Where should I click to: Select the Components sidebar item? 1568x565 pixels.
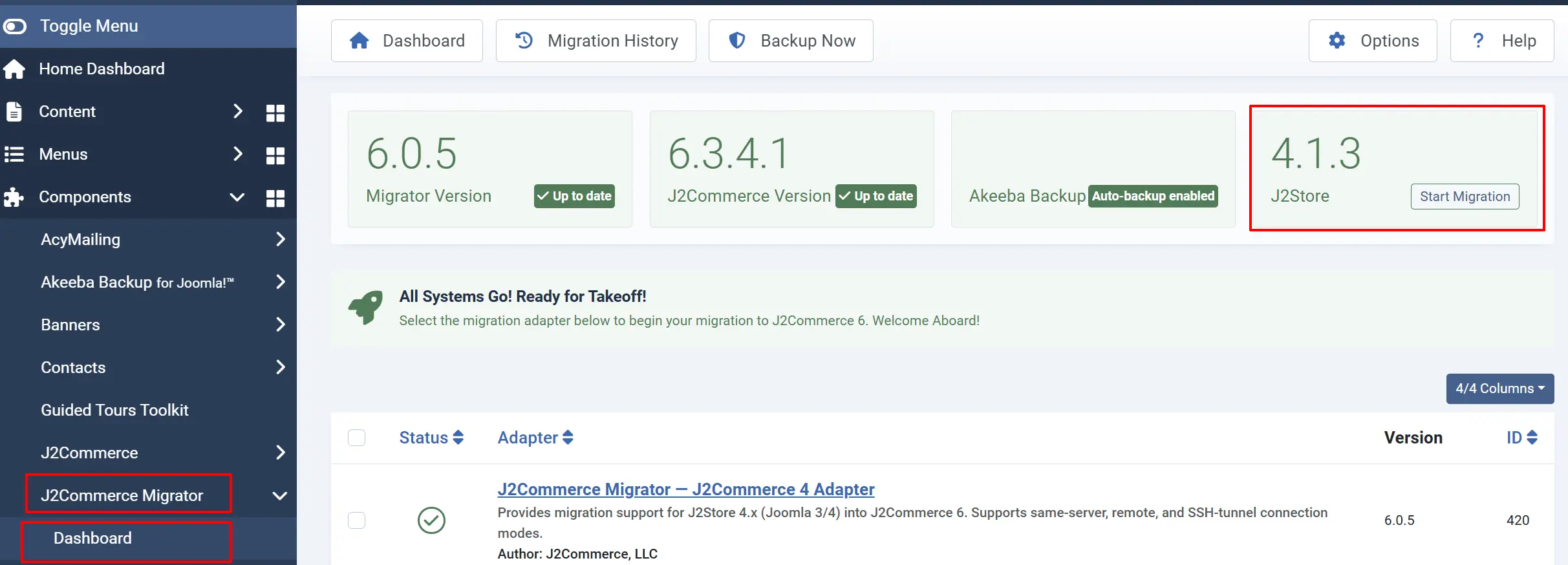click(85, 197)
